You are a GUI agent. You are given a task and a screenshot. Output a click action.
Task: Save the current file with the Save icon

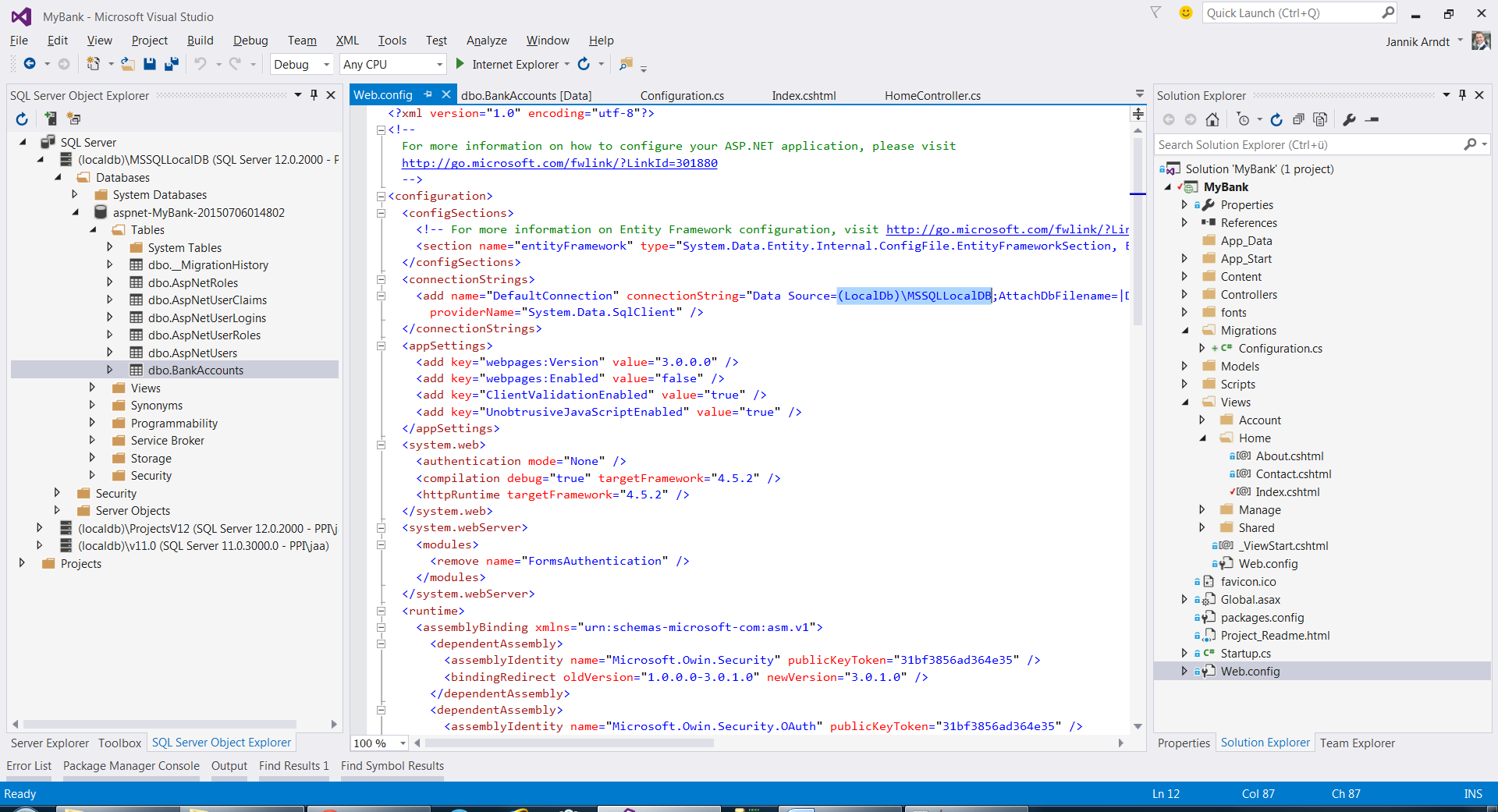[150, 64]
